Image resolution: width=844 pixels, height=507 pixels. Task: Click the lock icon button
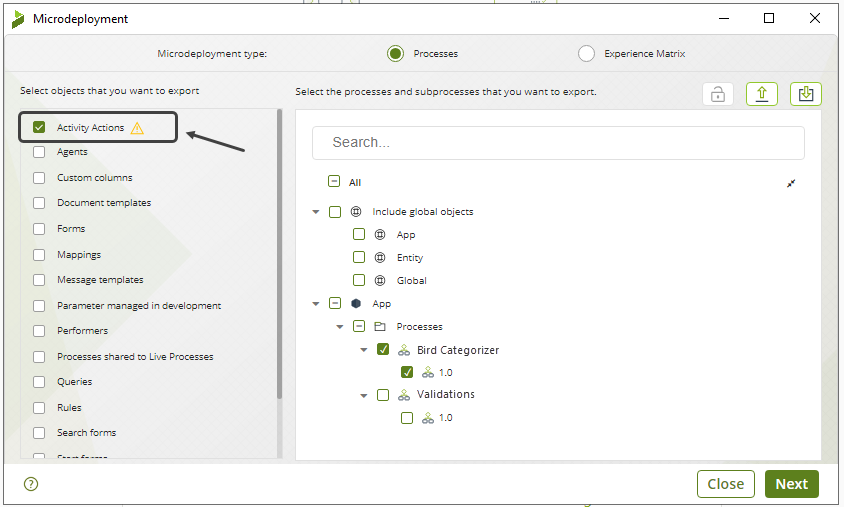coord(717,94)
